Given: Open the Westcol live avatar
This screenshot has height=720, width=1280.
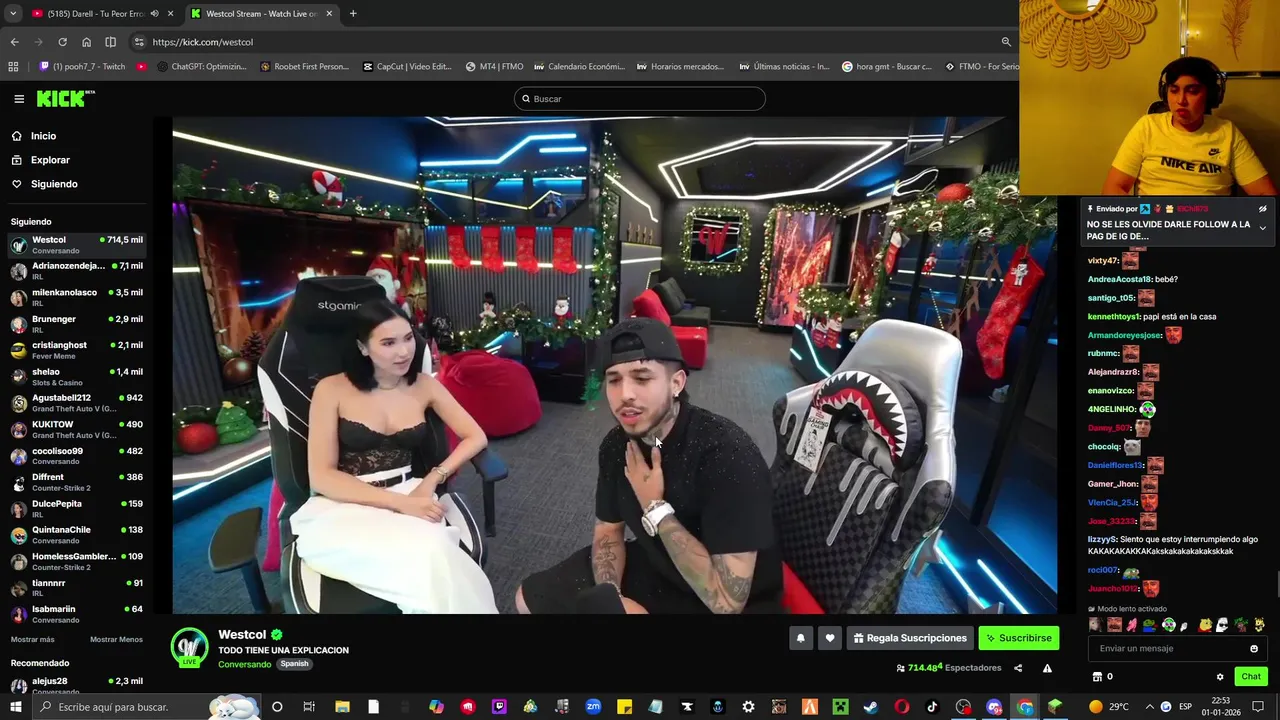Looking at the screenshot, I should click(x=189, y=647).
